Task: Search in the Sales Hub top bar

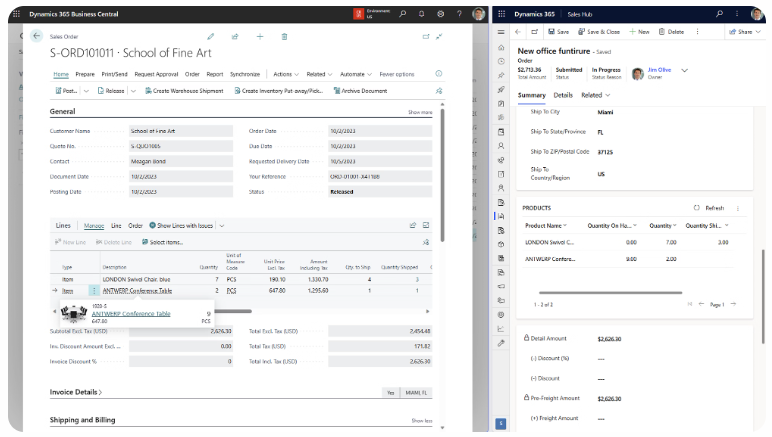Action: tap(719, 14)
